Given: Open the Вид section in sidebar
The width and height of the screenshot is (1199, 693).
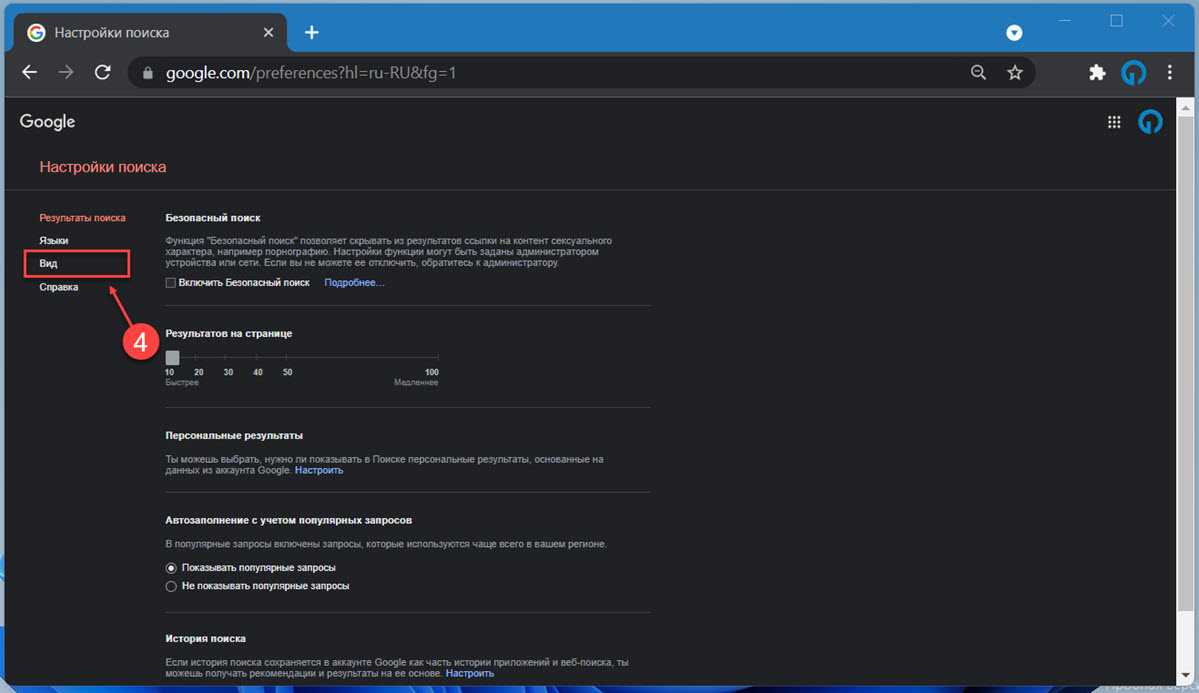Looking at the screenshot, I should 48,264.
